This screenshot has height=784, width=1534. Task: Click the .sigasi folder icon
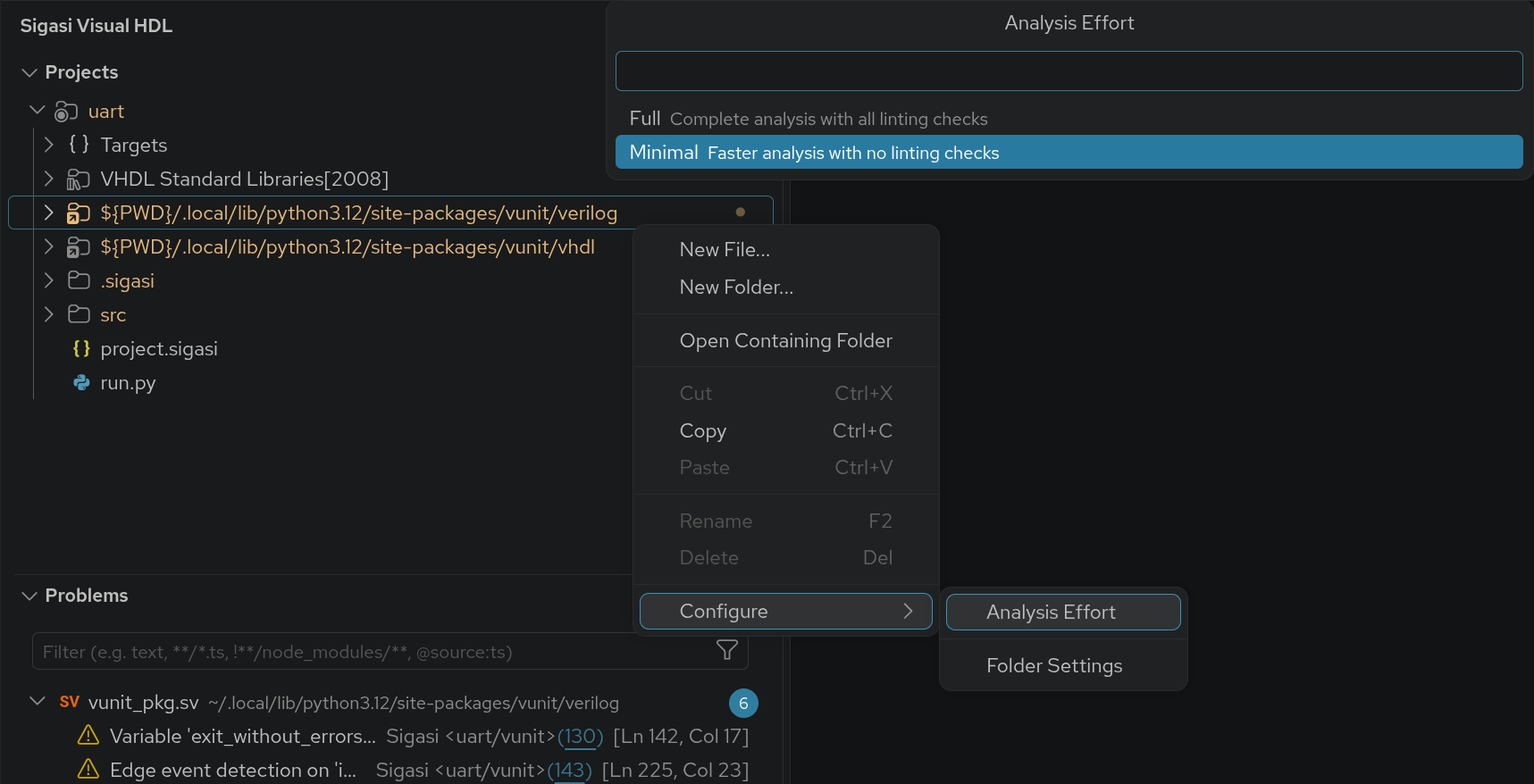coord(79,281)
